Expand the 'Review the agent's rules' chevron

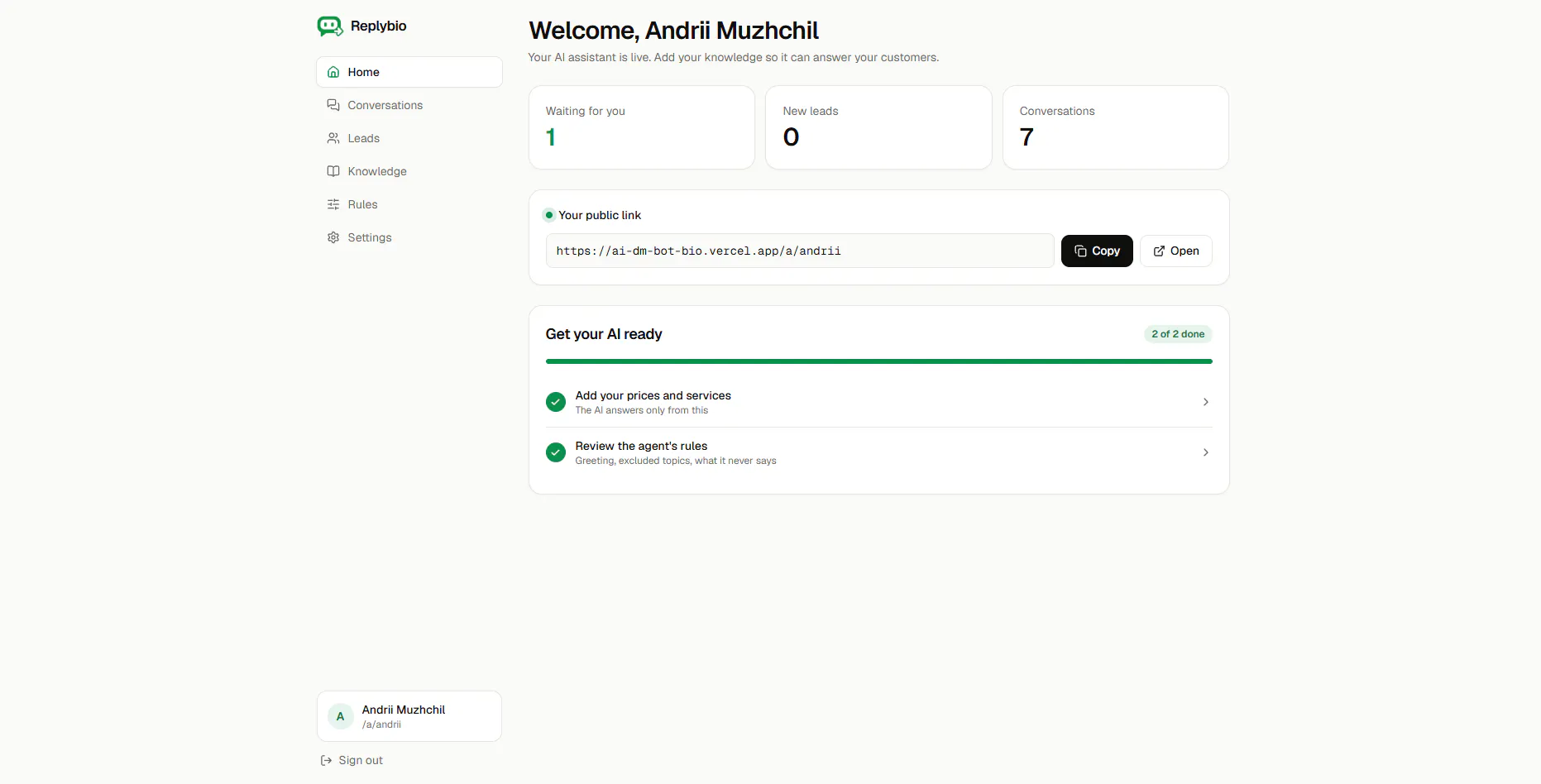(x=1205, y=452)
